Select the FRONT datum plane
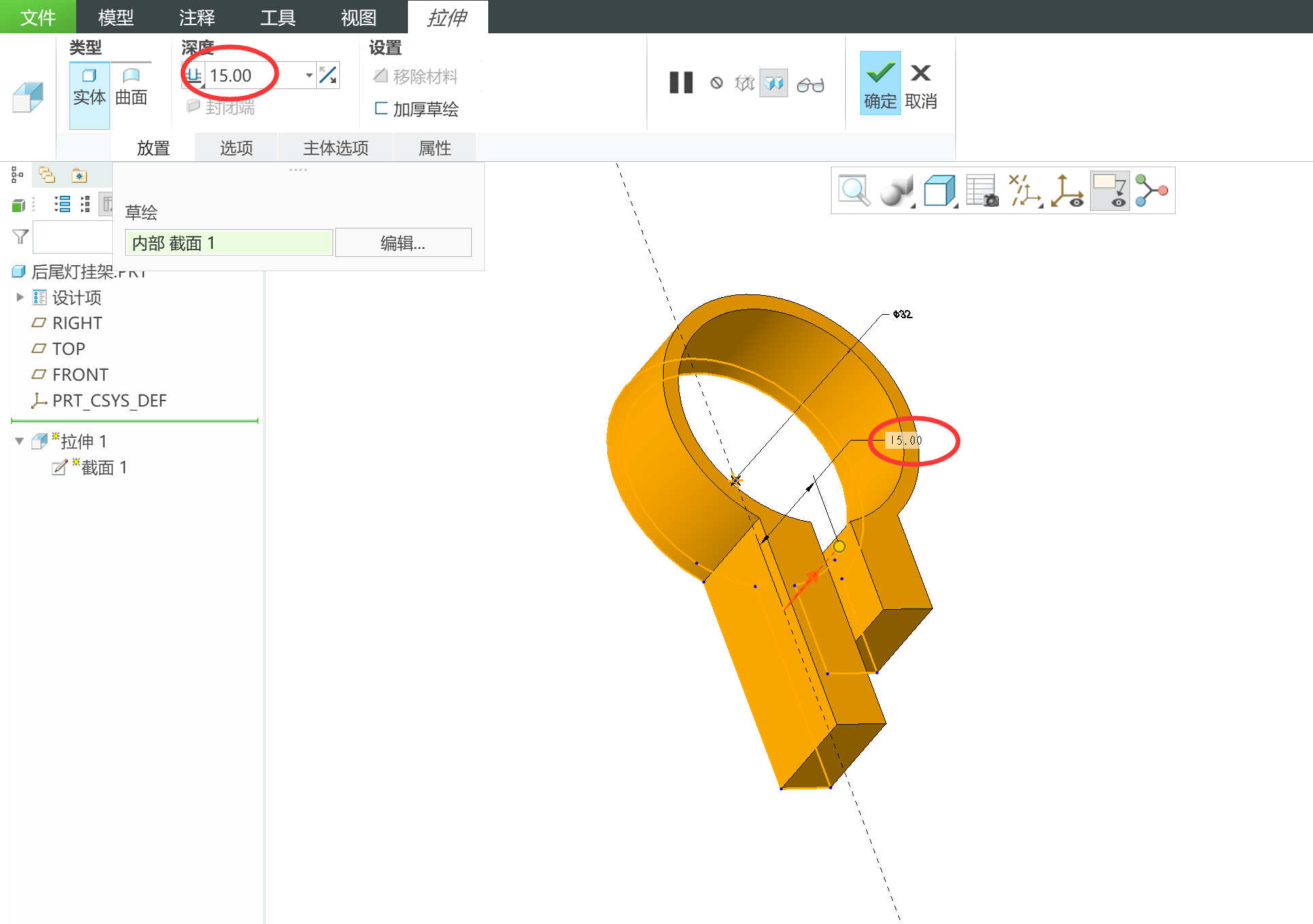Image resolution: width=1313 pixels, height=924 pixels. click(x=80, y=375)
